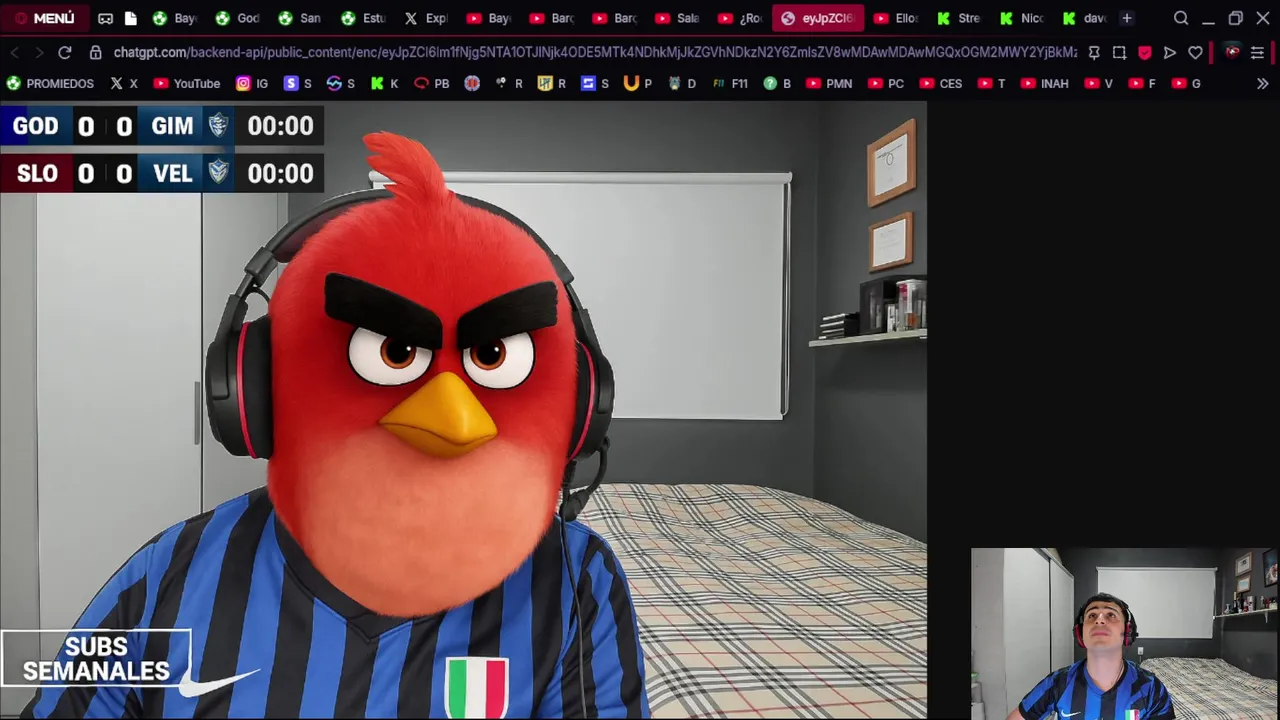Open the INAH YouTube bookmark

click(x=1045, y=84)
